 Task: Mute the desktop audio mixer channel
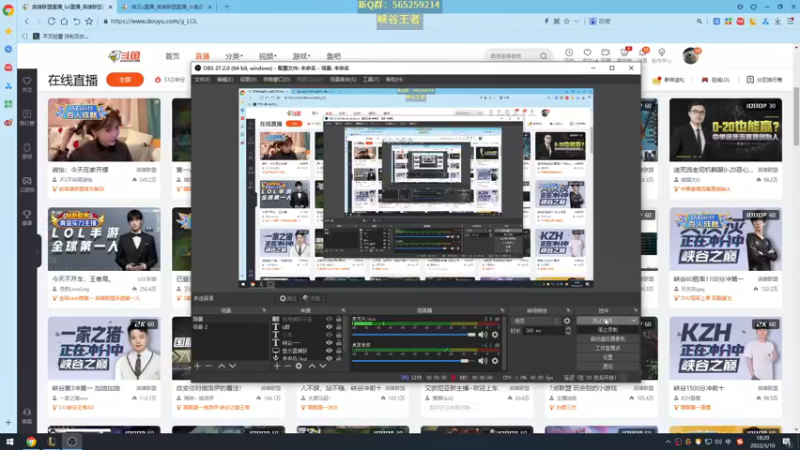click(482, 361)
